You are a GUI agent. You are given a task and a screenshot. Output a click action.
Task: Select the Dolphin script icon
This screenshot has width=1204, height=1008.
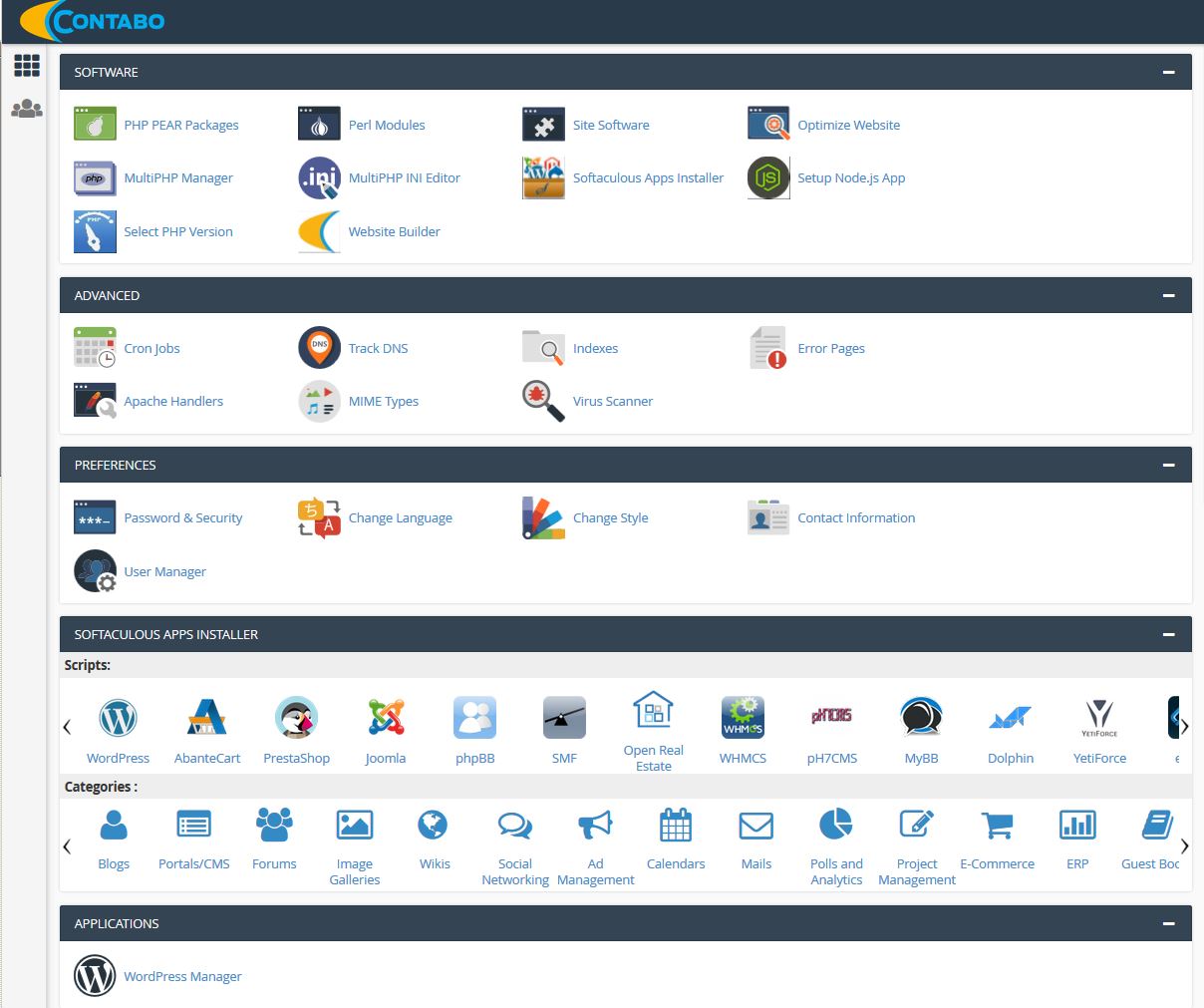(1011, 718)
